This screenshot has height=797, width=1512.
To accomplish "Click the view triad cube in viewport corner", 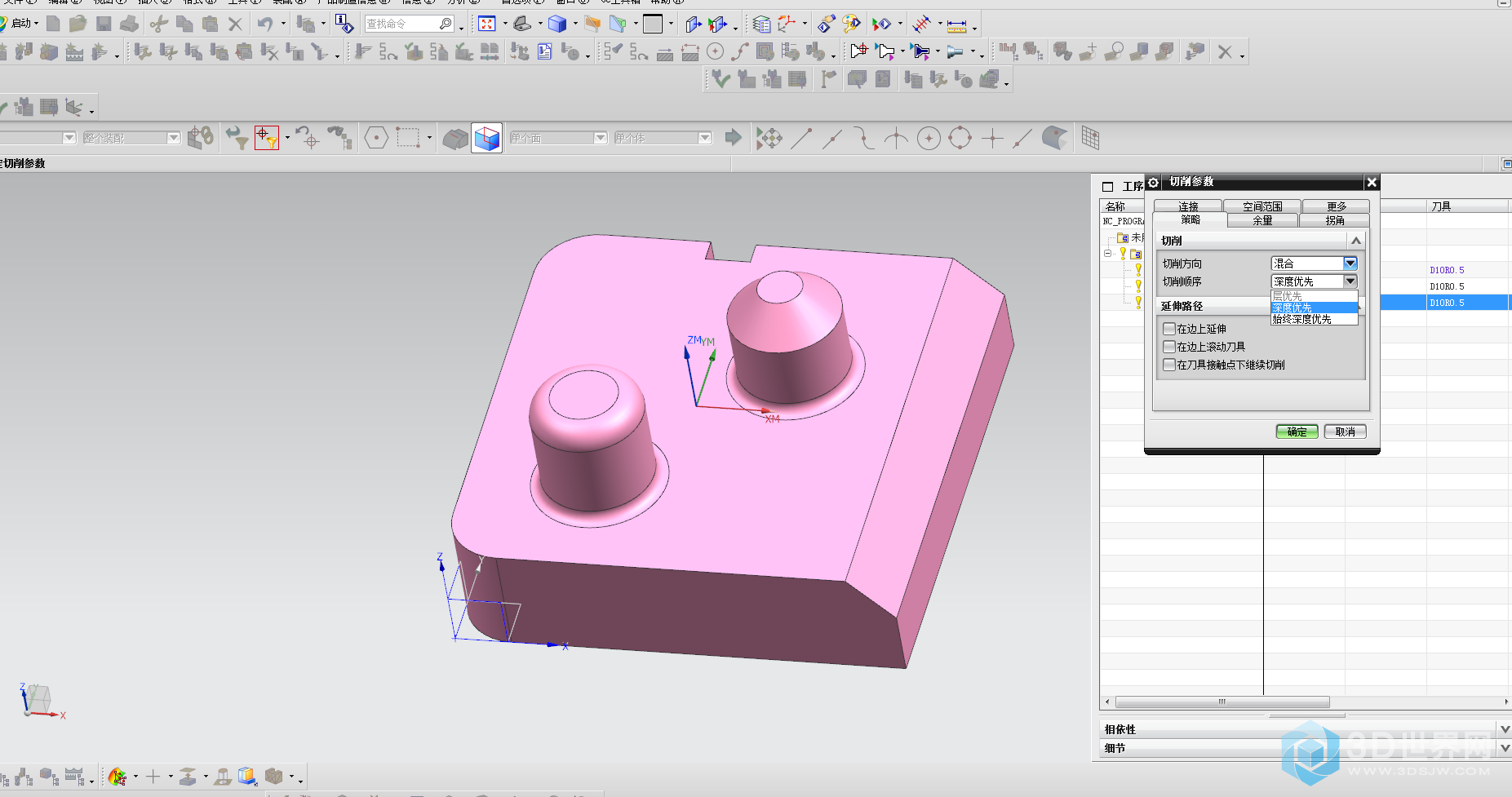I will coord(37,700).
